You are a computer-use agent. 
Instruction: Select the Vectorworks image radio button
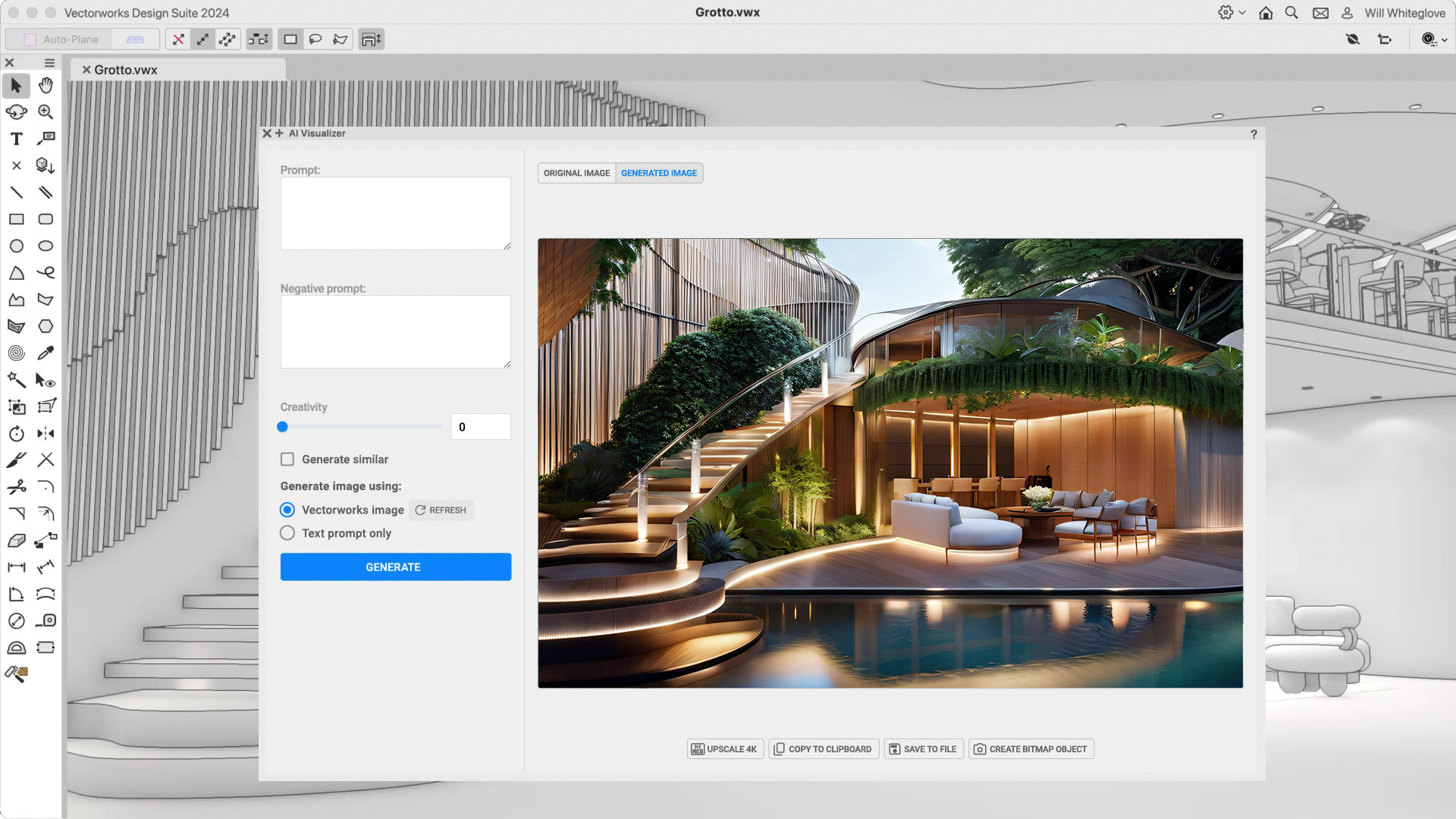287,510
